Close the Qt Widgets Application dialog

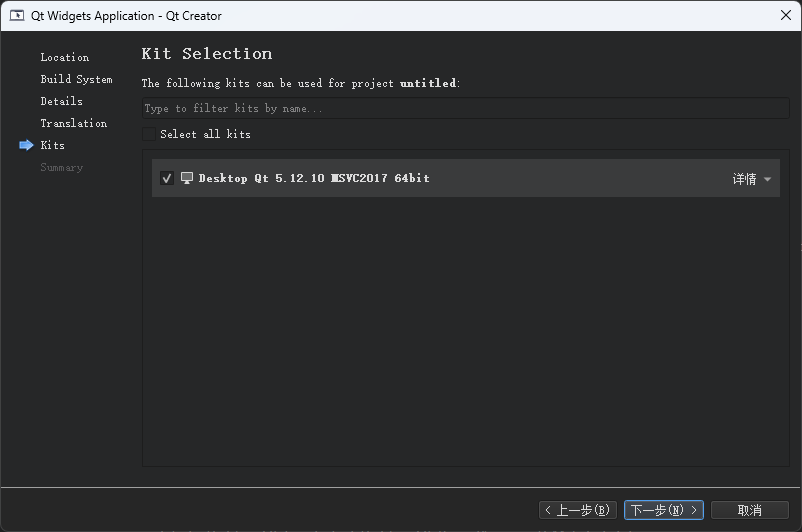tap(785, 15)
